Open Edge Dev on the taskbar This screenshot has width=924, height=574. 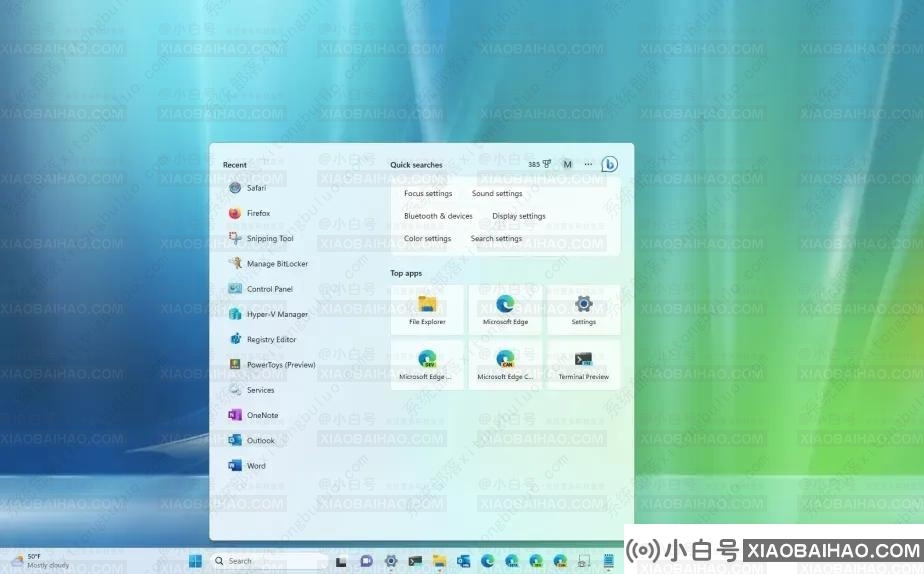(536, 561)
